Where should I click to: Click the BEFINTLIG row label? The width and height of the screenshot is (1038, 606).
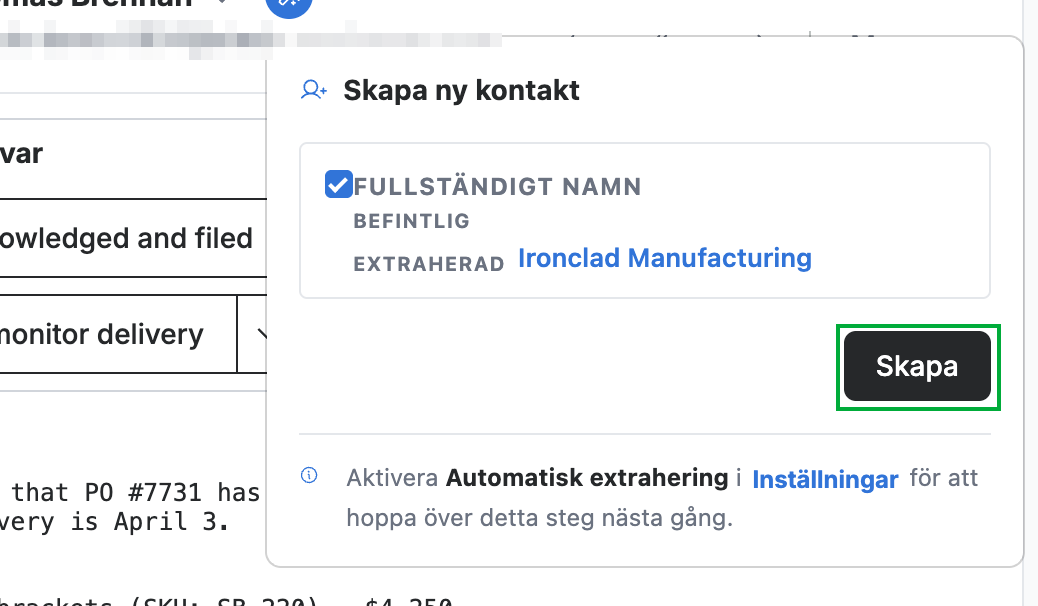[412, 221]
